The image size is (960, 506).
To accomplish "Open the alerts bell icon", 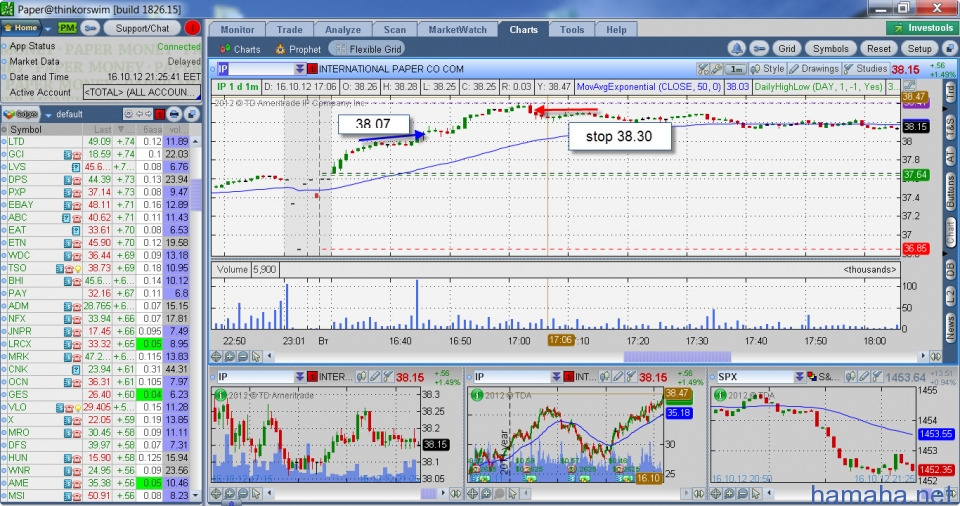I will pyautogui.click(x=737, y=48).
